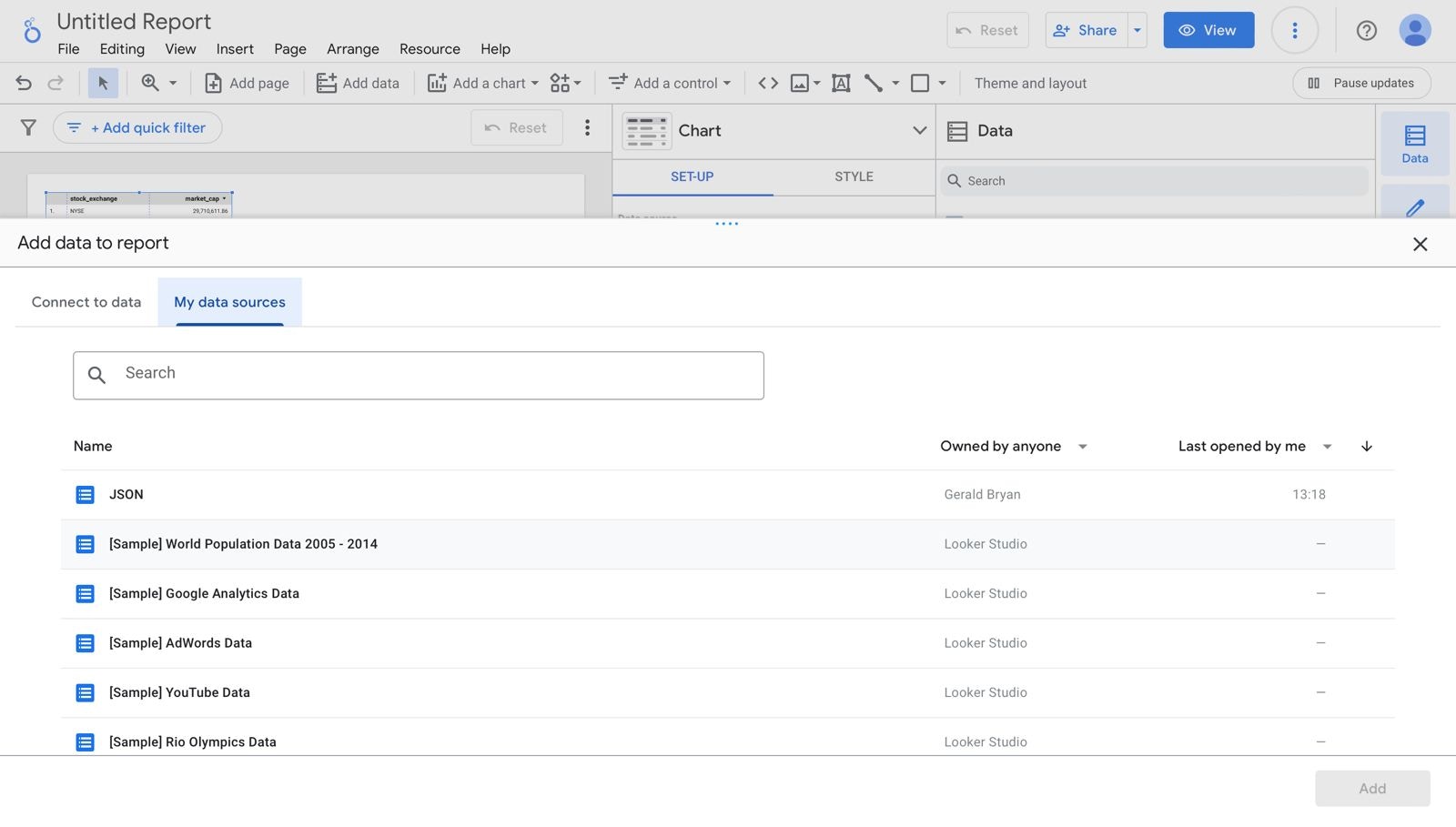Select Sample AdWords Data source
Image resolution: width=1456 pixels, height=827 pixels.
[x=728, y=643]
